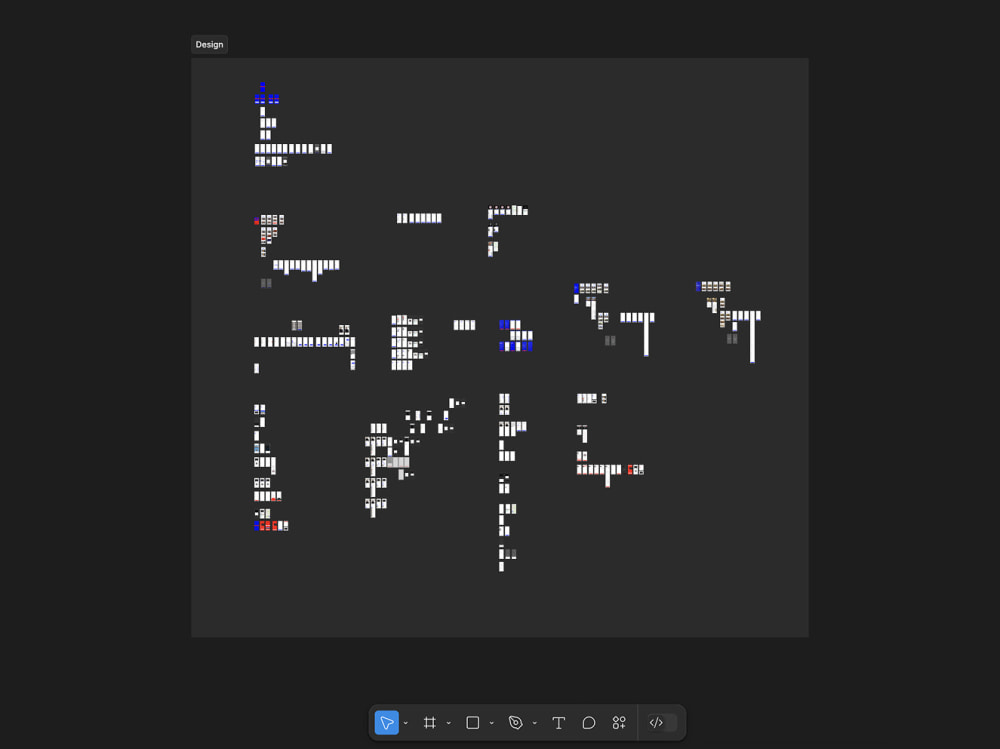This screenshot has height=749, width=1000.
Task: Expand shape tools dropdown arrow
Action: (492, 723)
